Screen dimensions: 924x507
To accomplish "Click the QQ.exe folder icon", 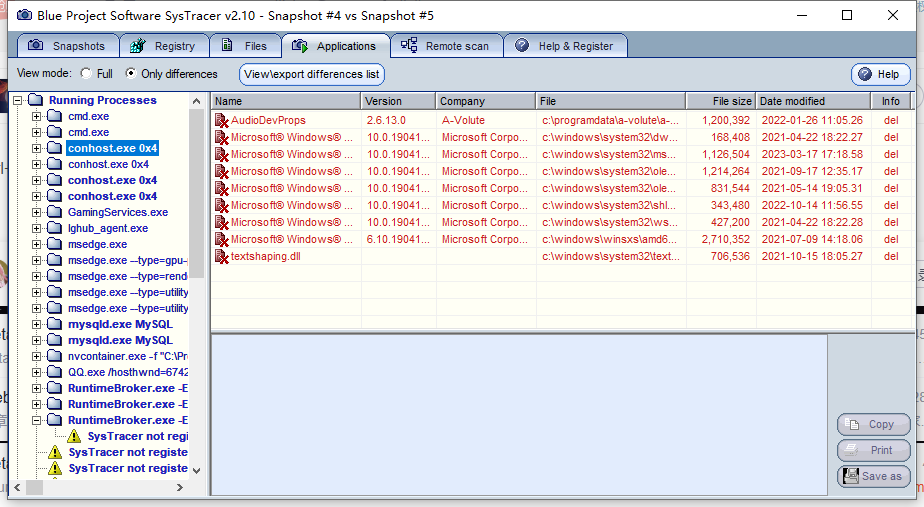I will click(x=54, y=371).
